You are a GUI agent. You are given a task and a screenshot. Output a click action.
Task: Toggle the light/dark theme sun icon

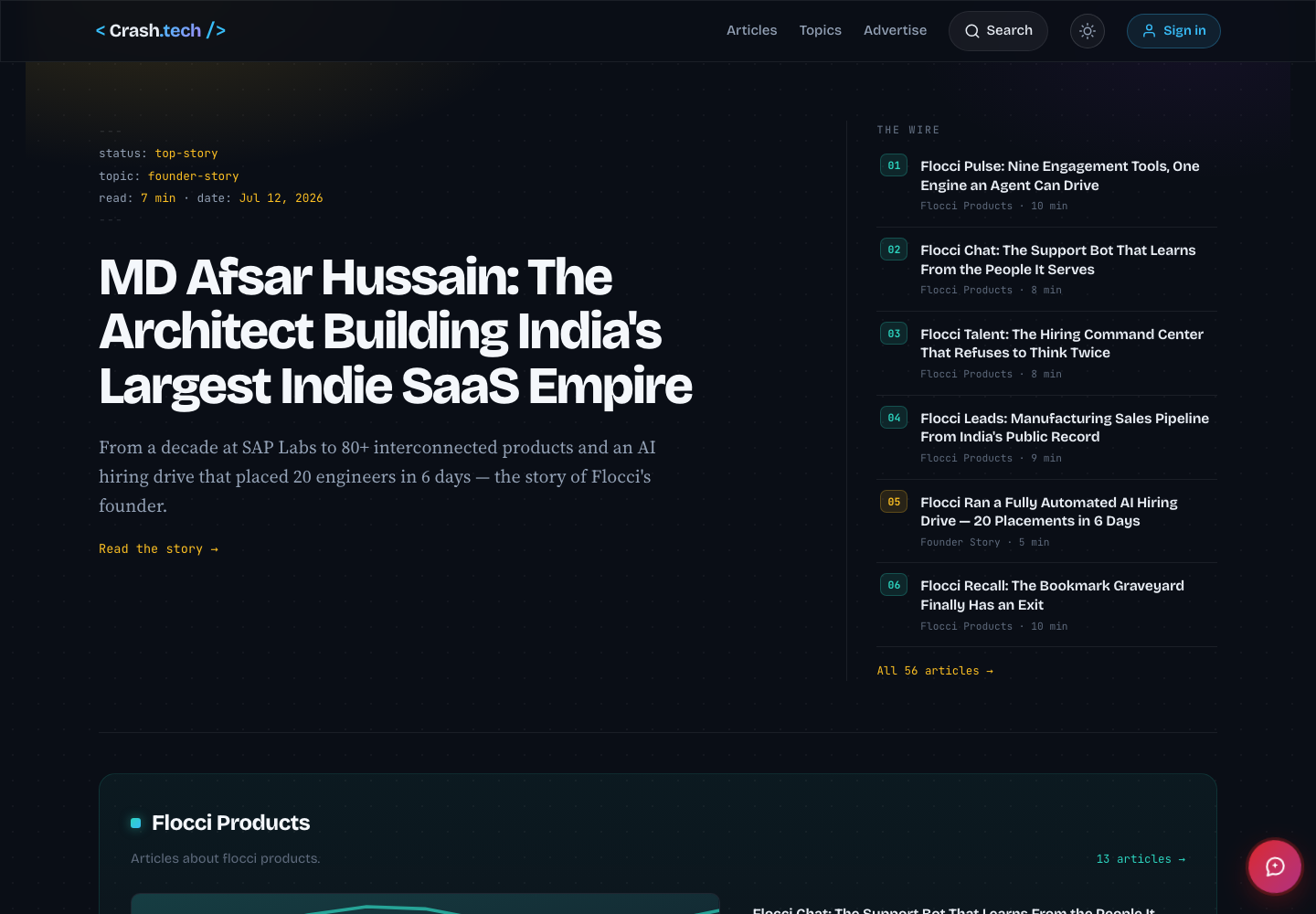tap(1088, 31)
